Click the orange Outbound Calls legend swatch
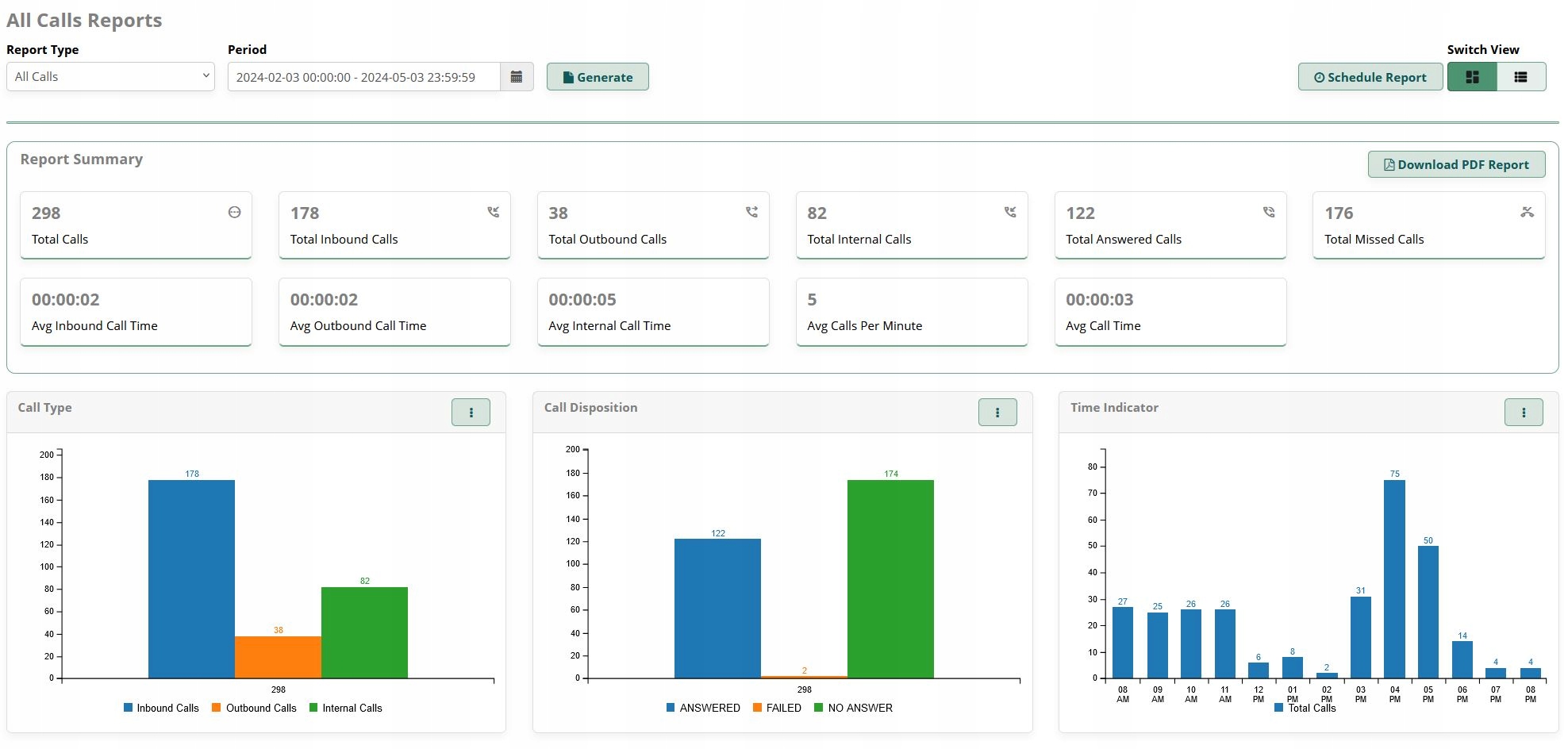Image resolution: width=1568 pixels, height=749 pixels. [x=216, y=708]
